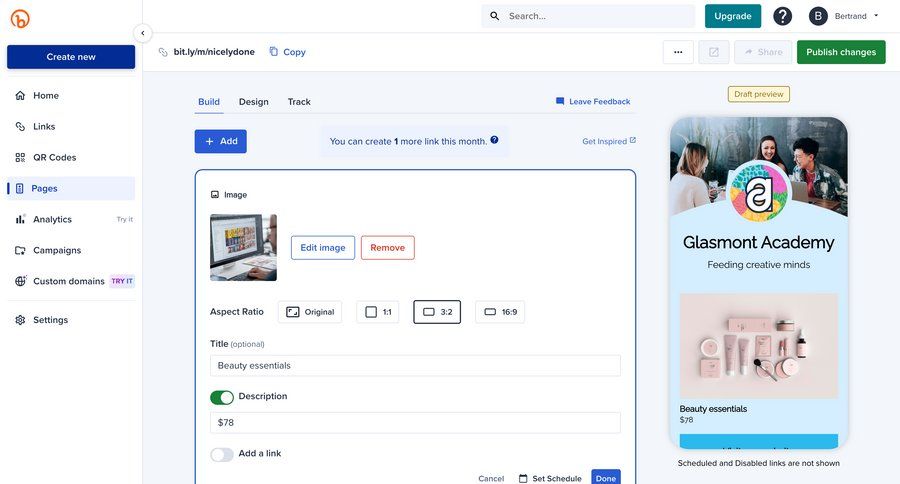Click the Add button
Viewport: 900px width, 484px height.
220,141
